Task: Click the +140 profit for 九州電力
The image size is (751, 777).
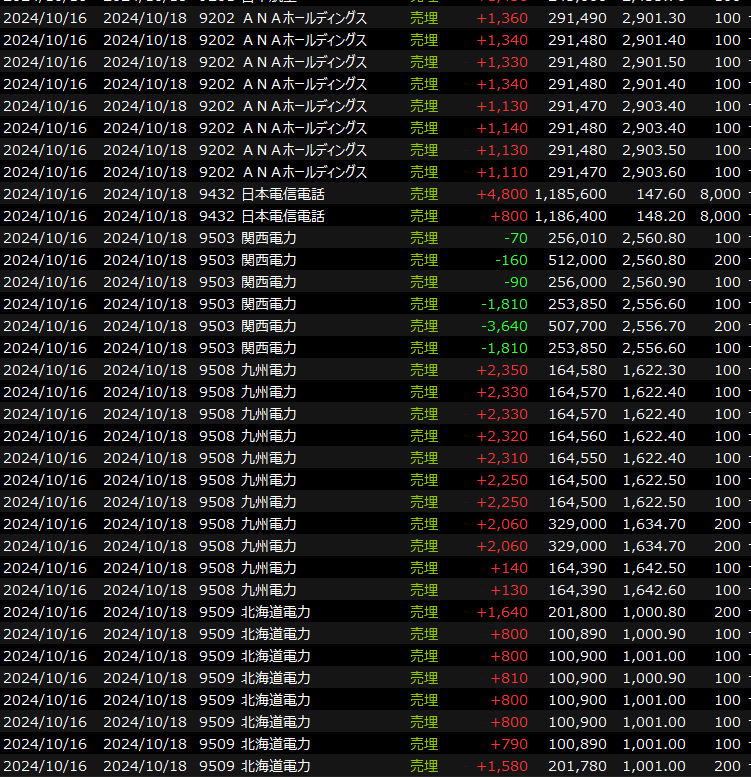Action: click(x=510, y=568)
